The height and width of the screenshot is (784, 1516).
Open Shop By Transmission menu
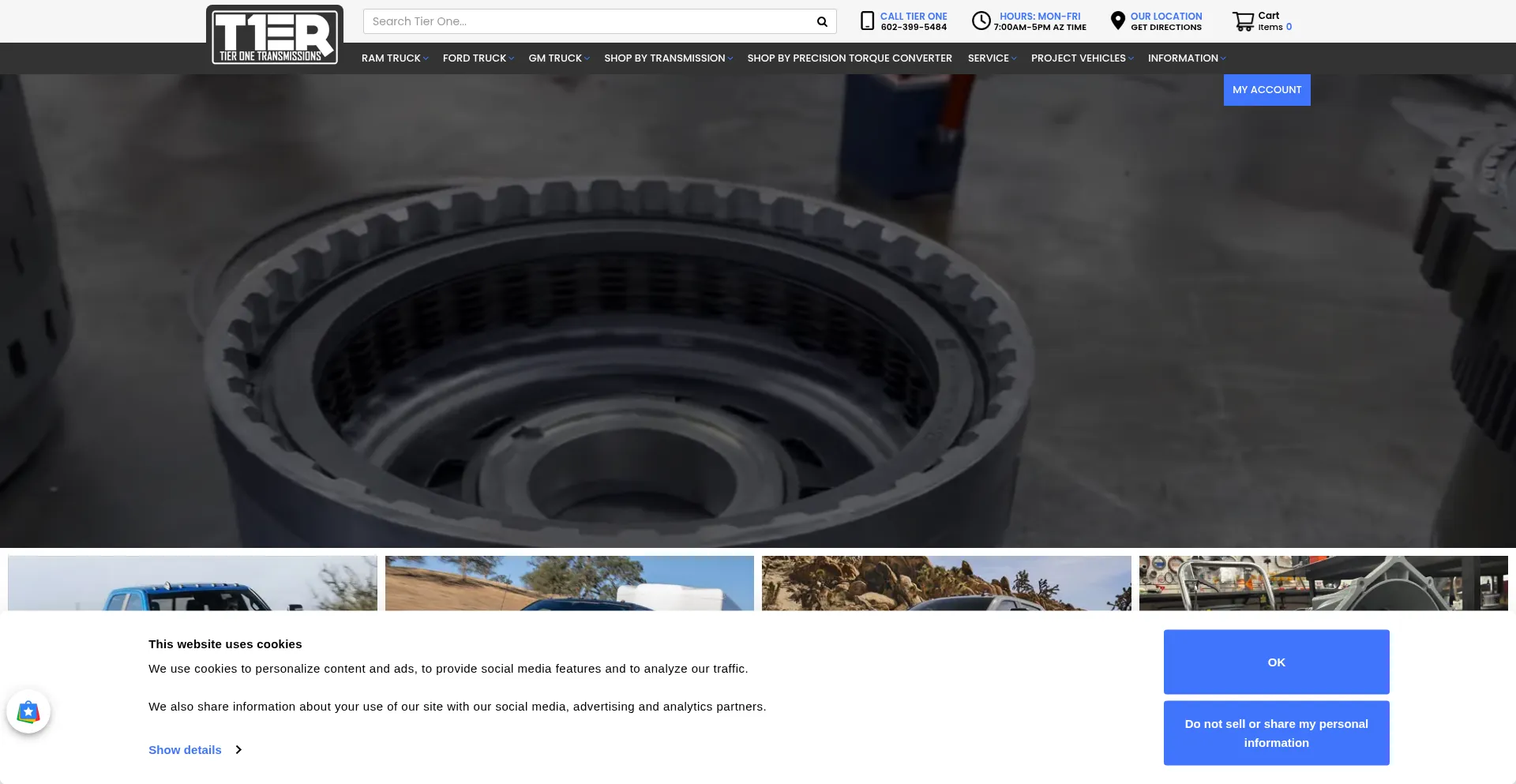coord(668,58)
